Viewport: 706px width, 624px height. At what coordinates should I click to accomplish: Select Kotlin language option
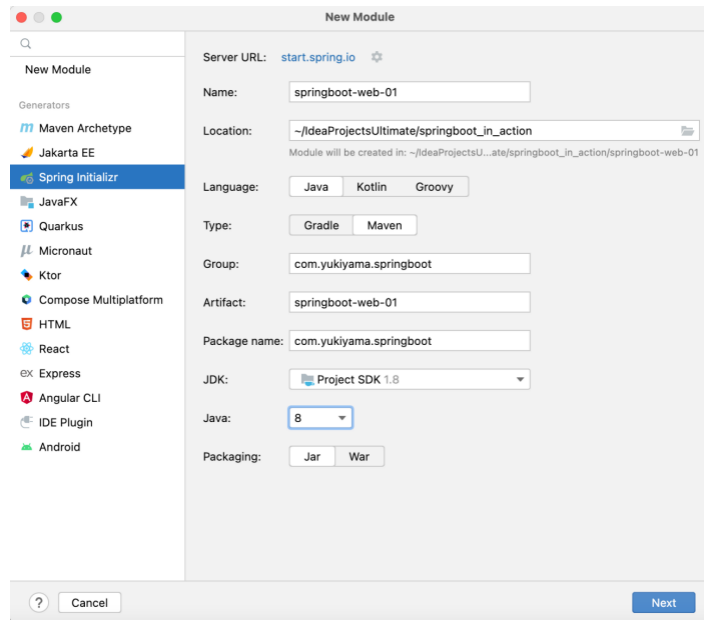(371, 187)
